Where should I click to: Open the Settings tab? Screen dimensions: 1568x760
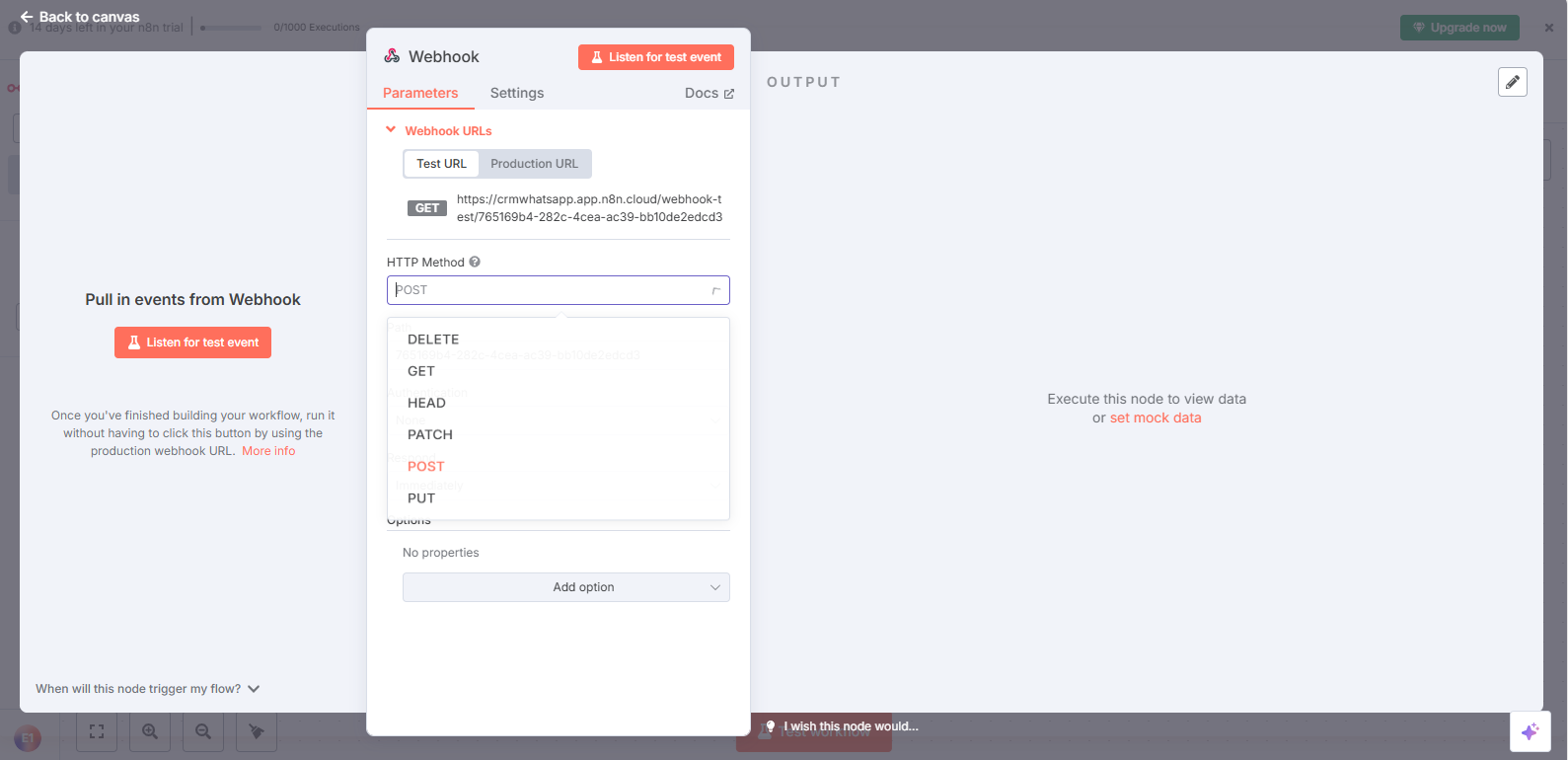point(517,93)
